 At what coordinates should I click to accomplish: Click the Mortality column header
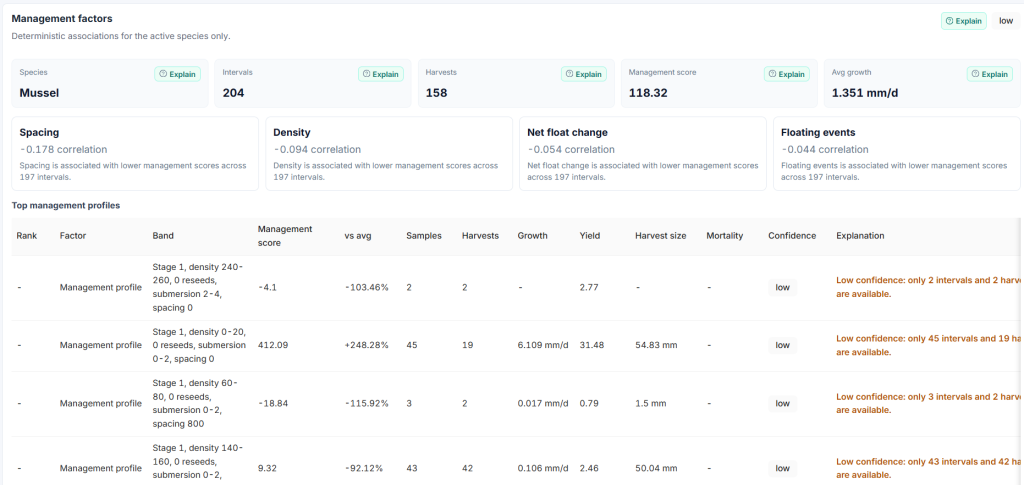724,236
